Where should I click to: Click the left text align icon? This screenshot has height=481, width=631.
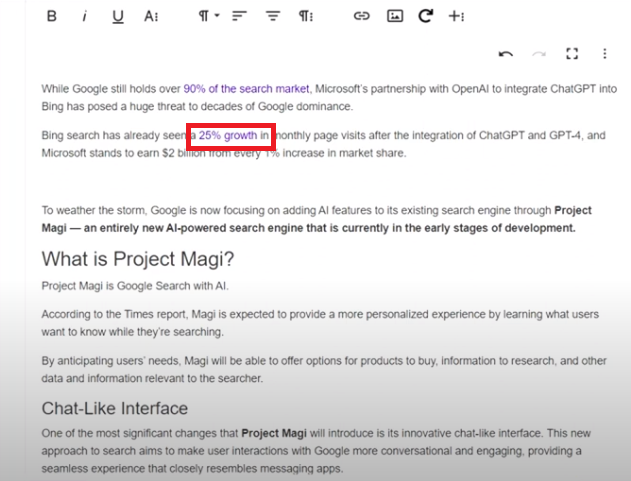(238, 16)
